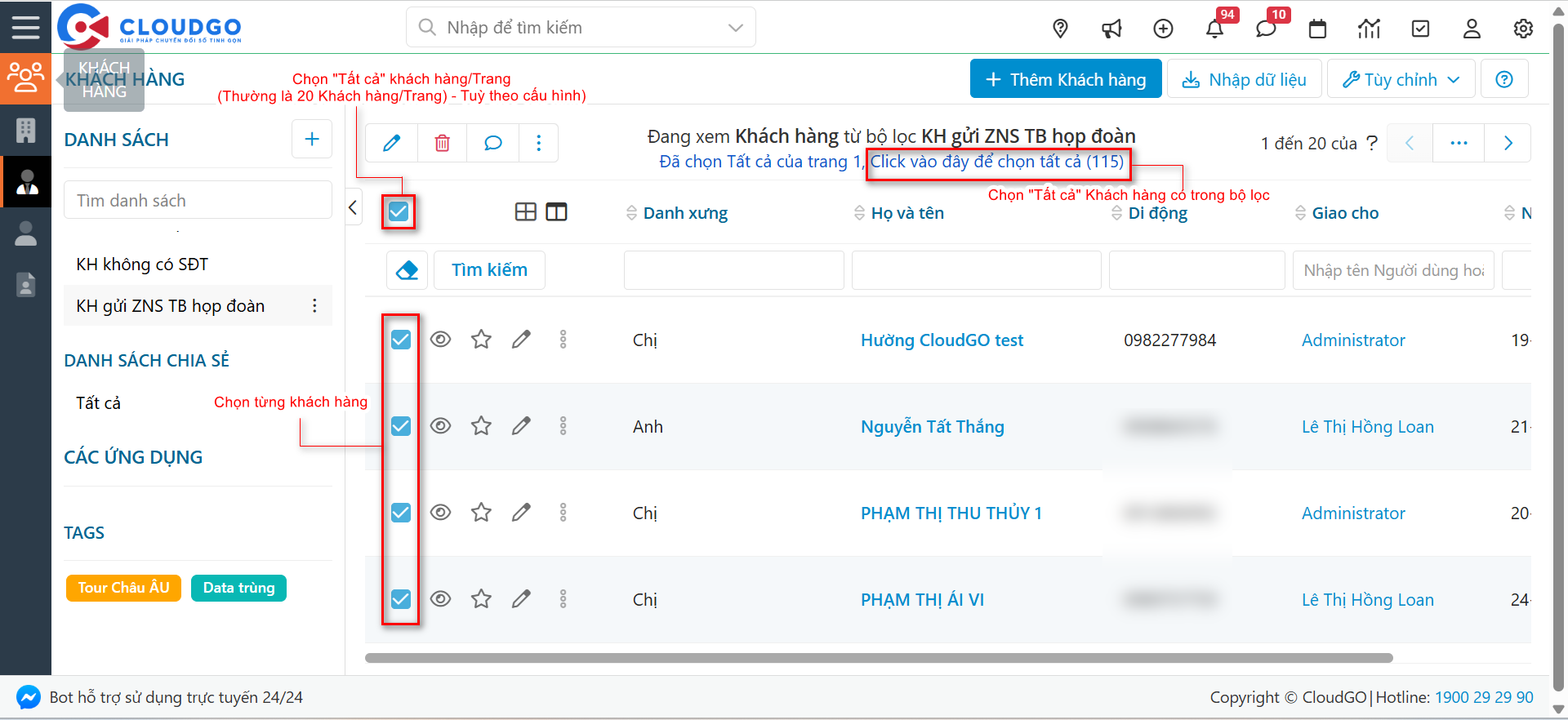The width and height of the screenshot is (1568, 720).
Task: Star the Hường CloudGO test customer
Action: pyautogui.click(x=481, y=340)
